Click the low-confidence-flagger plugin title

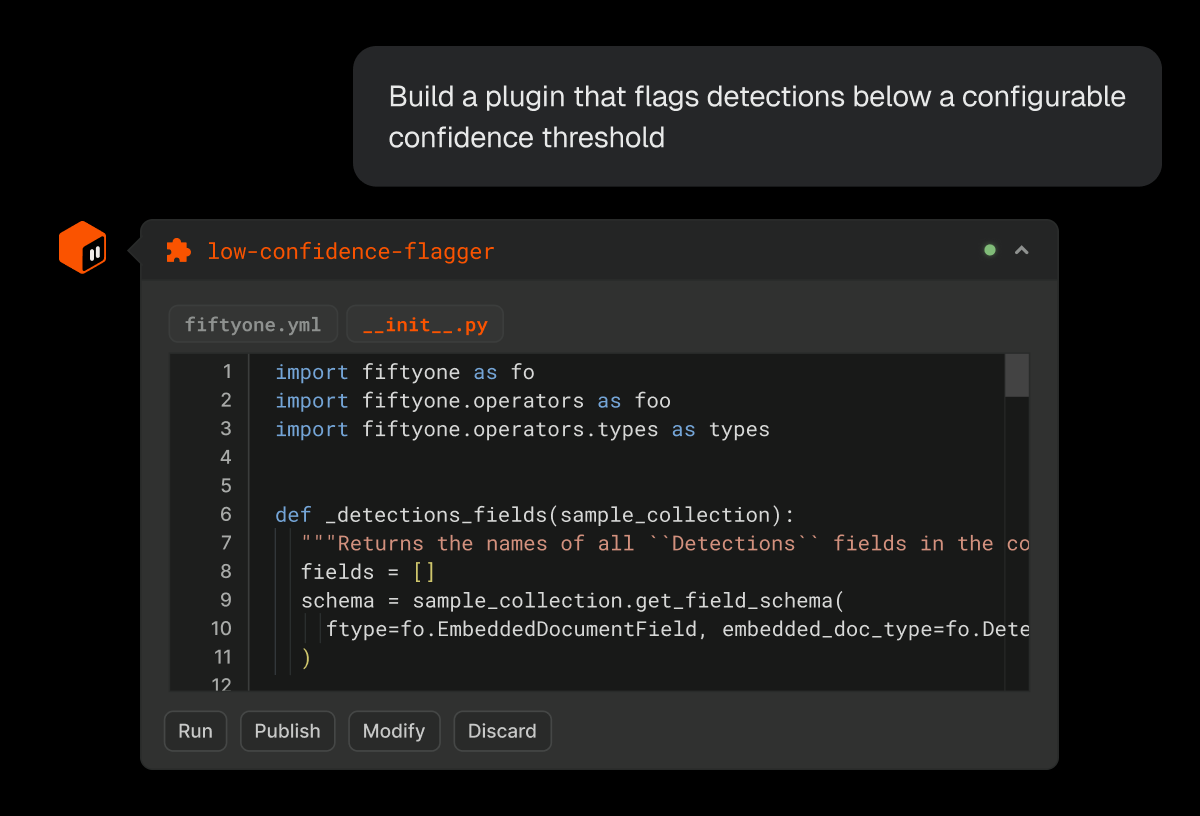coord(351,251)
